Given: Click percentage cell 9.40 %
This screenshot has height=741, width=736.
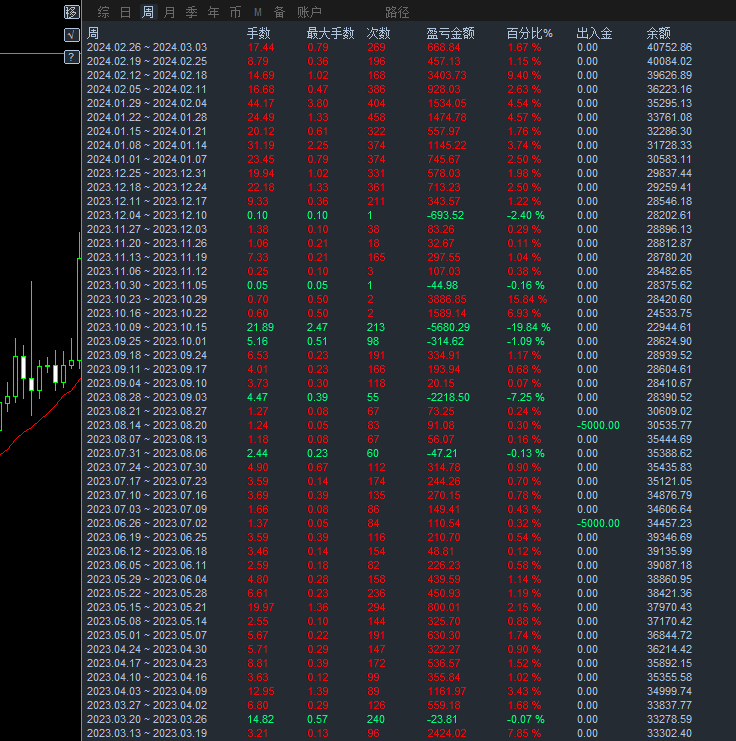Looking at the screenshot, I should pyautogui.click(x=524, y=75).
